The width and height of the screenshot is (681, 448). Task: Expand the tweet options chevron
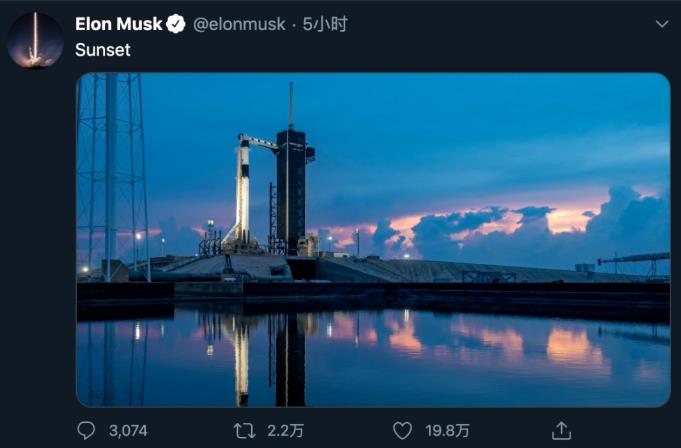(x=662, y=24)
